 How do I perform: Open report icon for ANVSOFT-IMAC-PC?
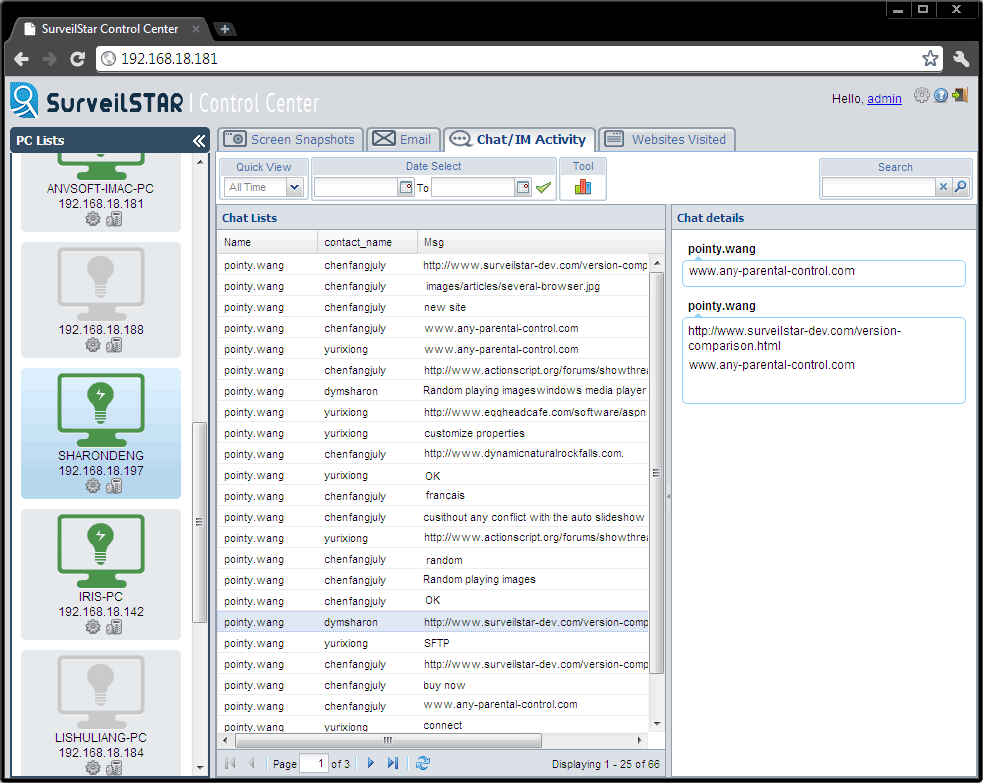coord(114,219)
